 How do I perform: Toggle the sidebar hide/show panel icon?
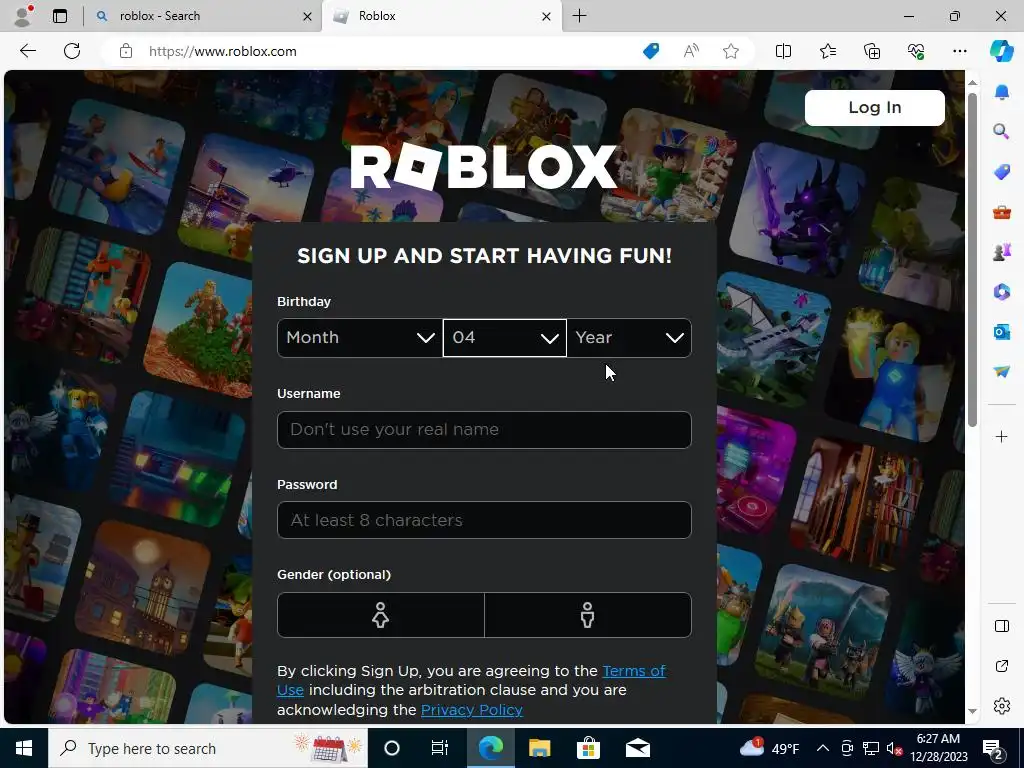pyautogui.click(x=1002, y=626)
